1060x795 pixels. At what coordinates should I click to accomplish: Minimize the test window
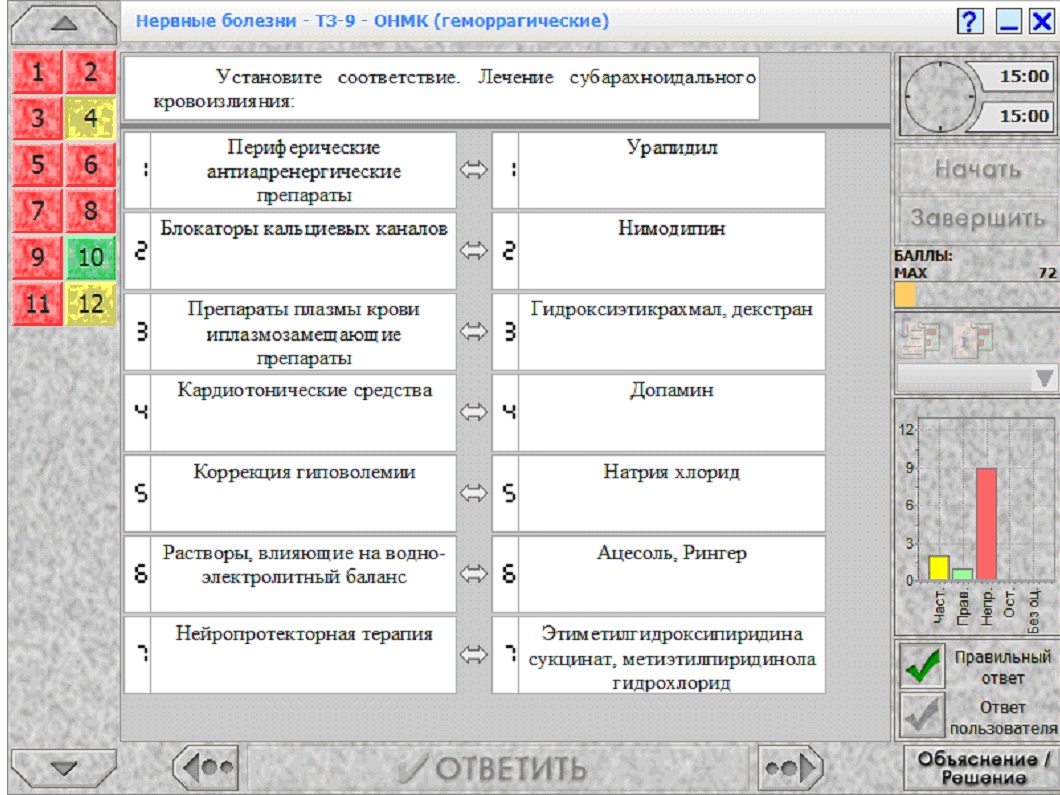(1009, 22)
